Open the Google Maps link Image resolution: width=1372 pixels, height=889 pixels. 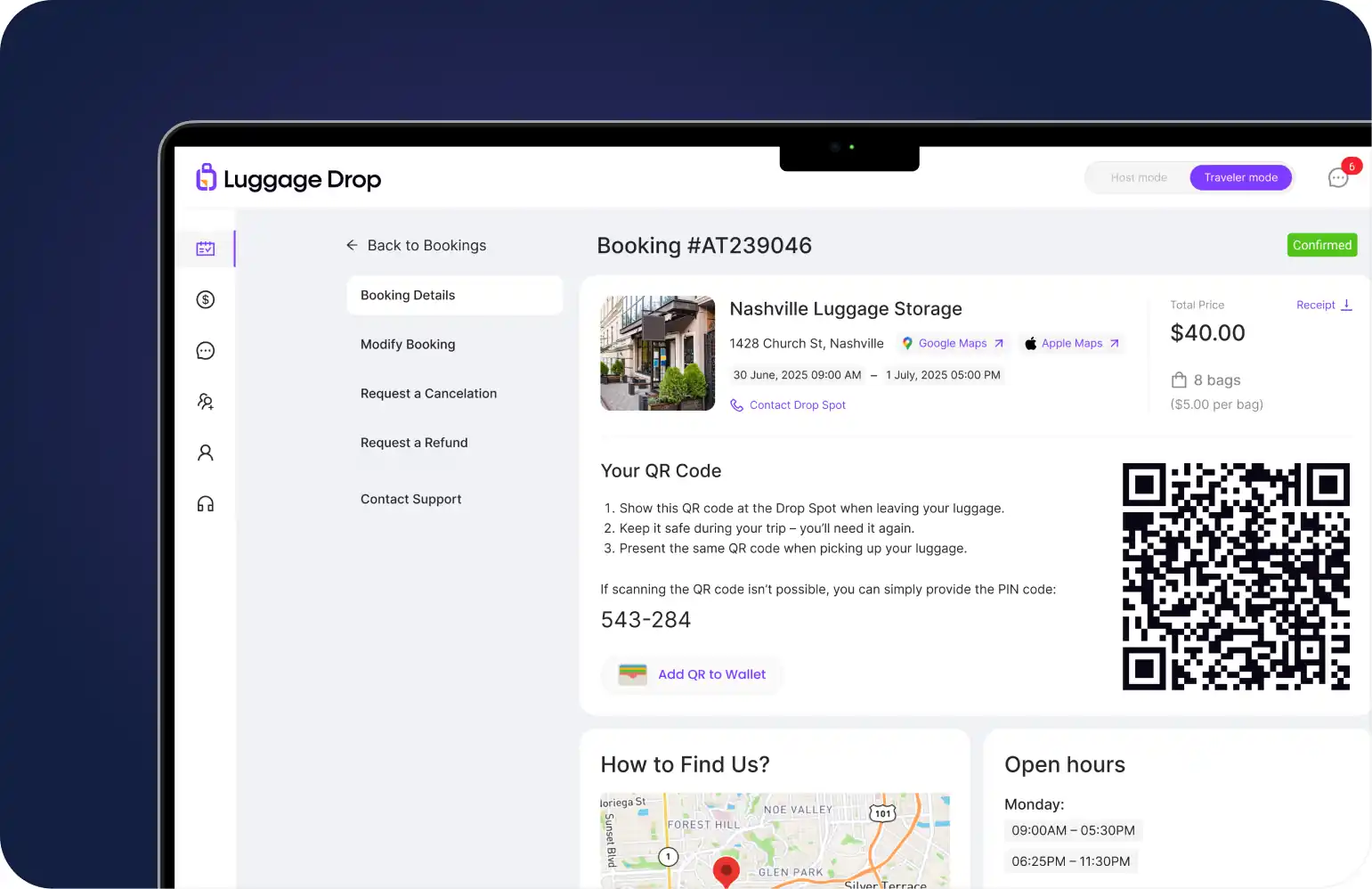(x=953, y=343)
